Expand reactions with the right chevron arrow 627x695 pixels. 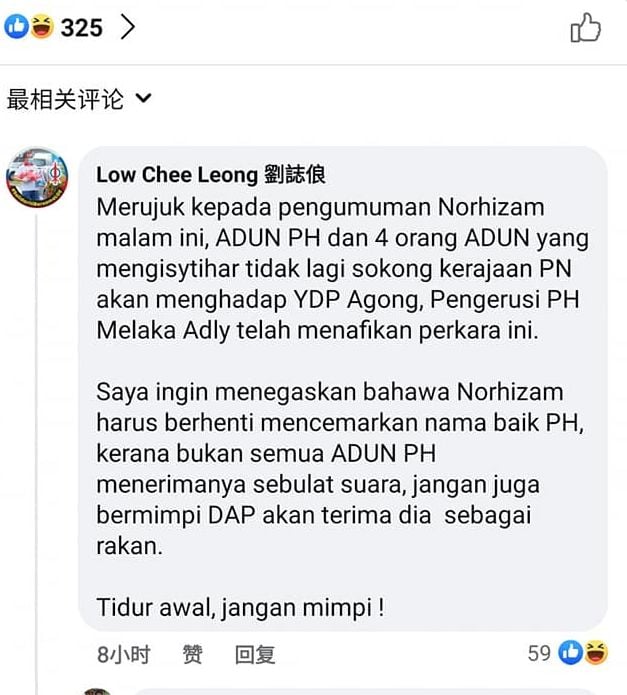coord(128,27)
